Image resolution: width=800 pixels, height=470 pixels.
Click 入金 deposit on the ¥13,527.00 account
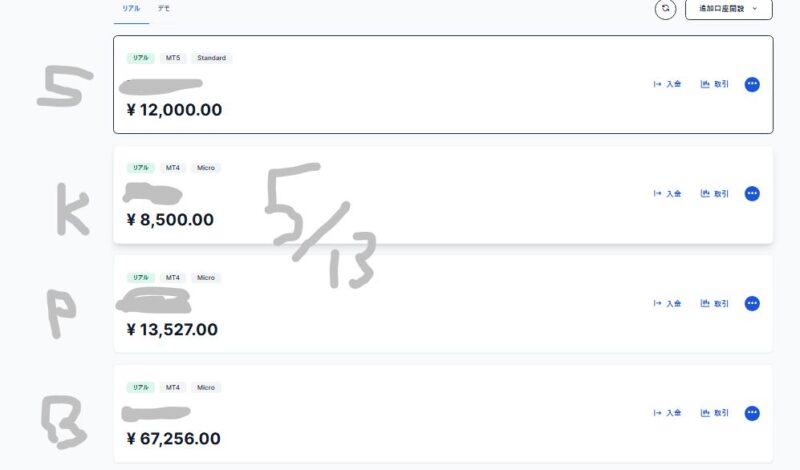(667, 304)
